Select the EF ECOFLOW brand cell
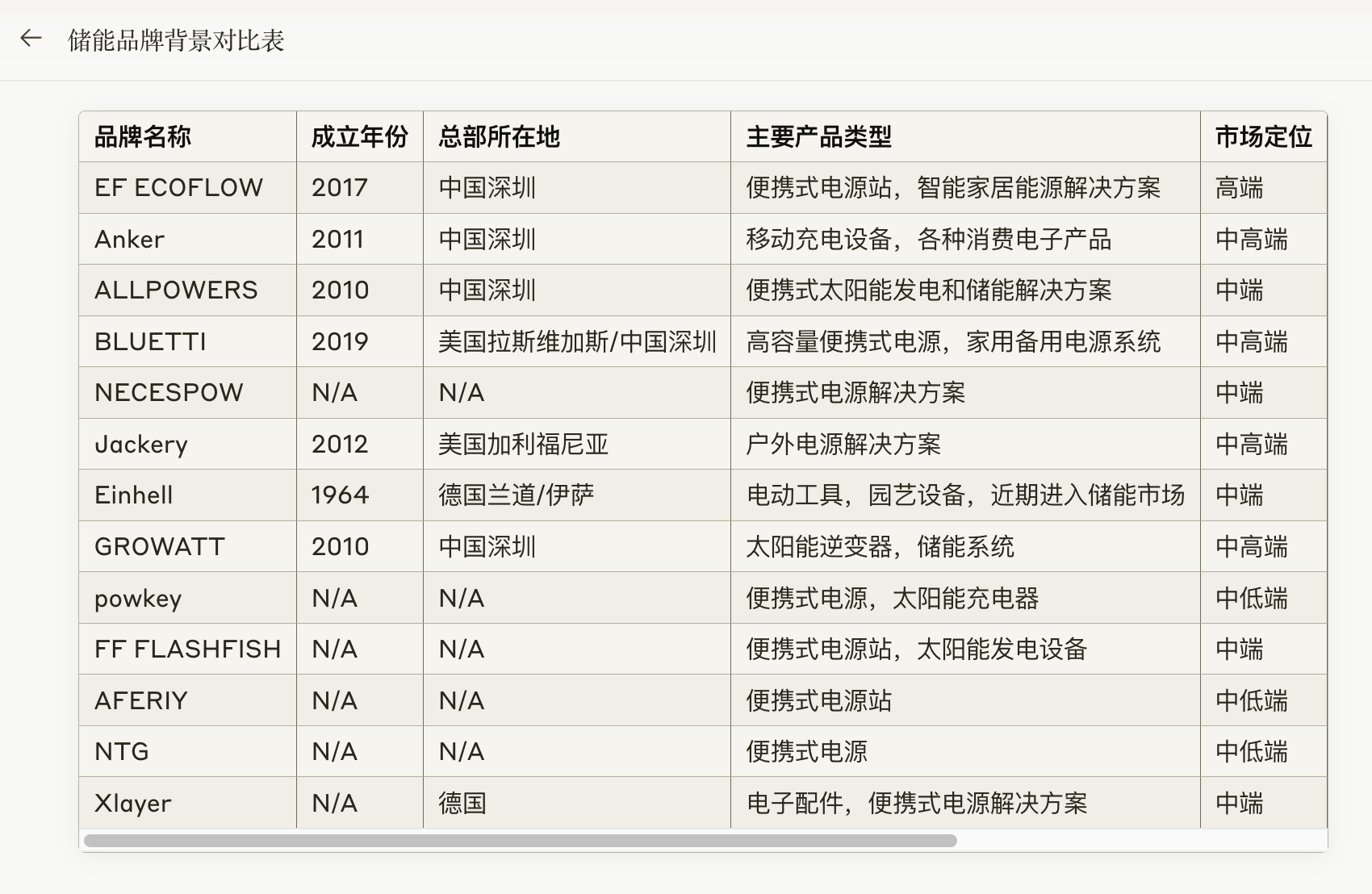The image size is (1372, 894). [x=188, y=188]
